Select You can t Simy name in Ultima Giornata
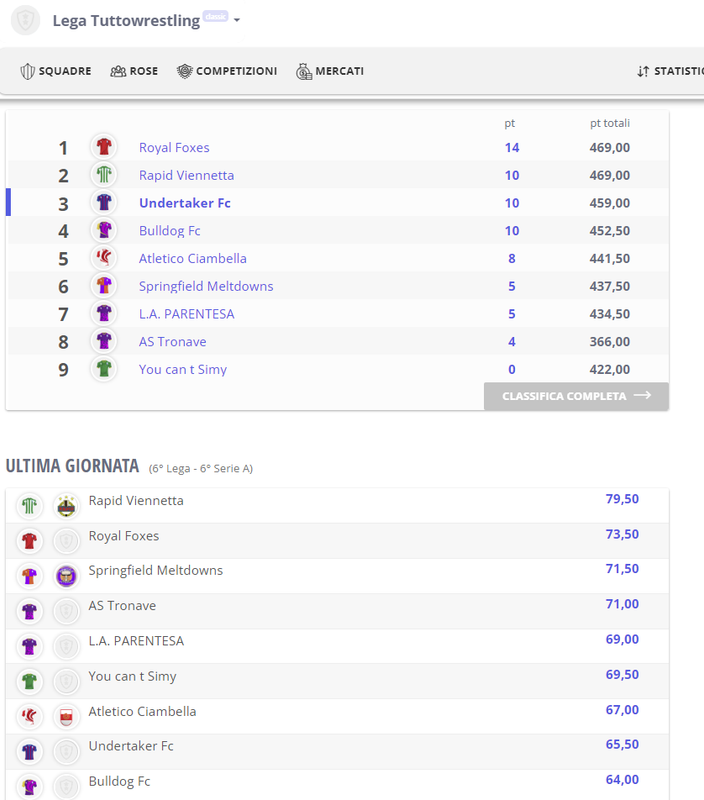Screen dimensions: 704x800 132,677
